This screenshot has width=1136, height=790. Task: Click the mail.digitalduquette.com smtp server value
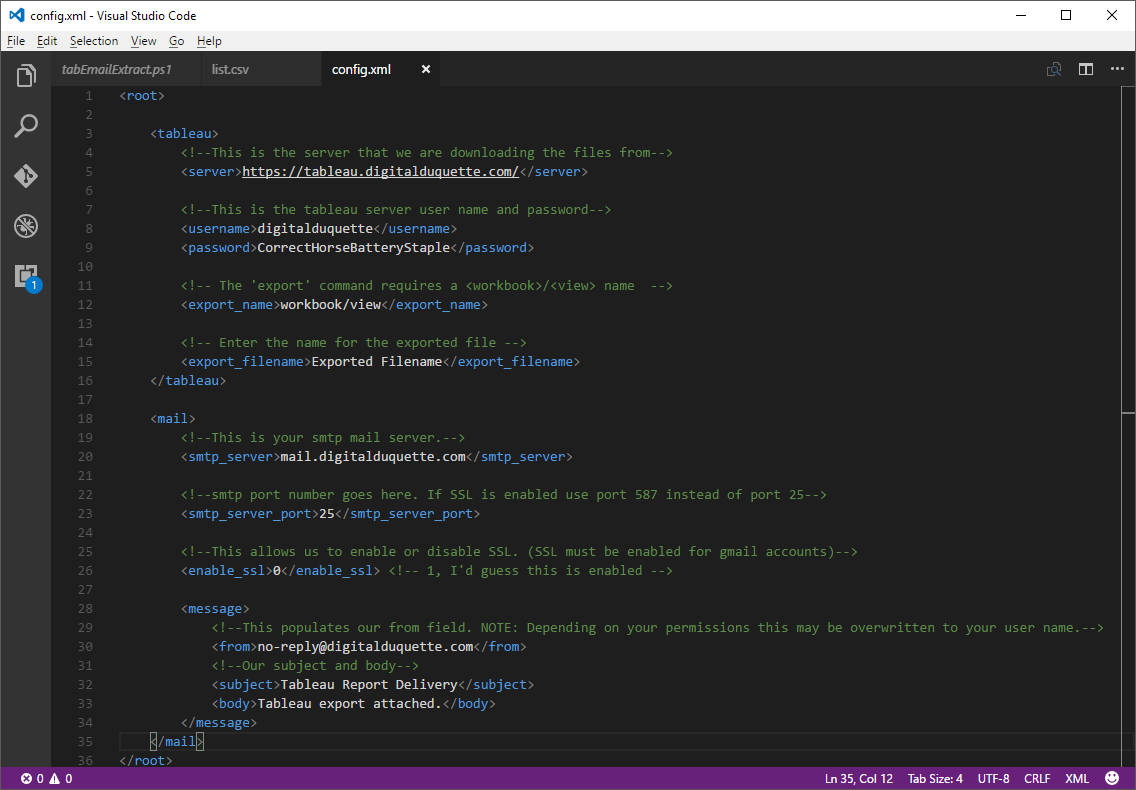point(373,457)
